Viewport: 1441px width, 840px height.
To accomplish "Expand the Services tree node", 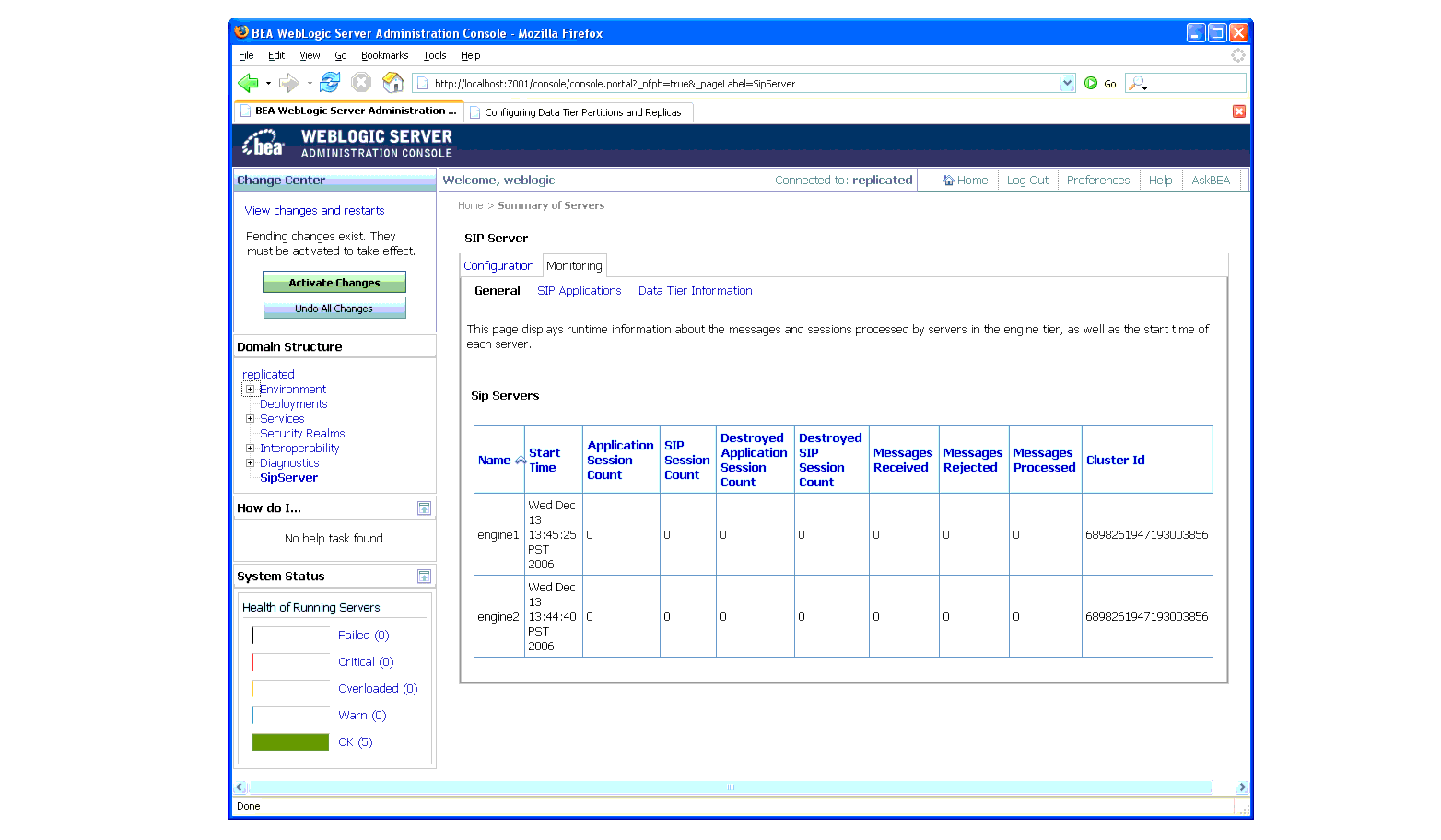I will (250, 419).
